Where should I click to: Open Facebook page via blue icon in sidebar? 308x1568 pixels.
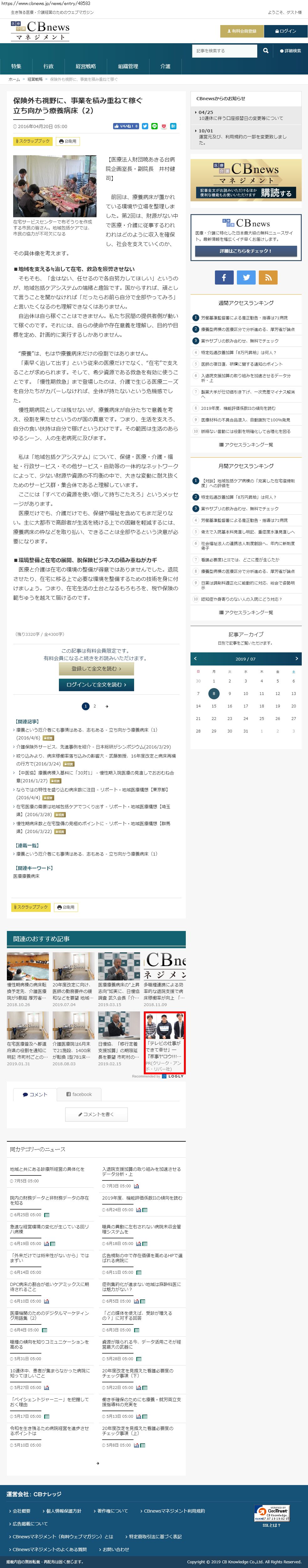click(x=223, y=278)
